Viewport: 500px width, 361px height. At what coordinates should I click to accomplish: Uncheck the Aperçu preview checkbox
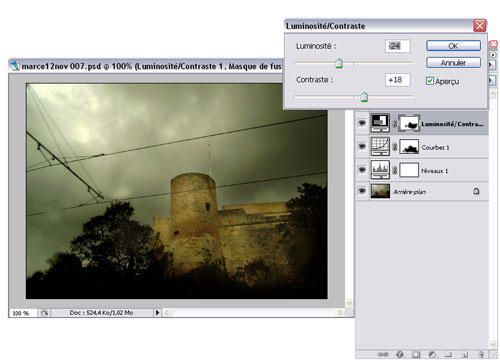pos(430,81)
